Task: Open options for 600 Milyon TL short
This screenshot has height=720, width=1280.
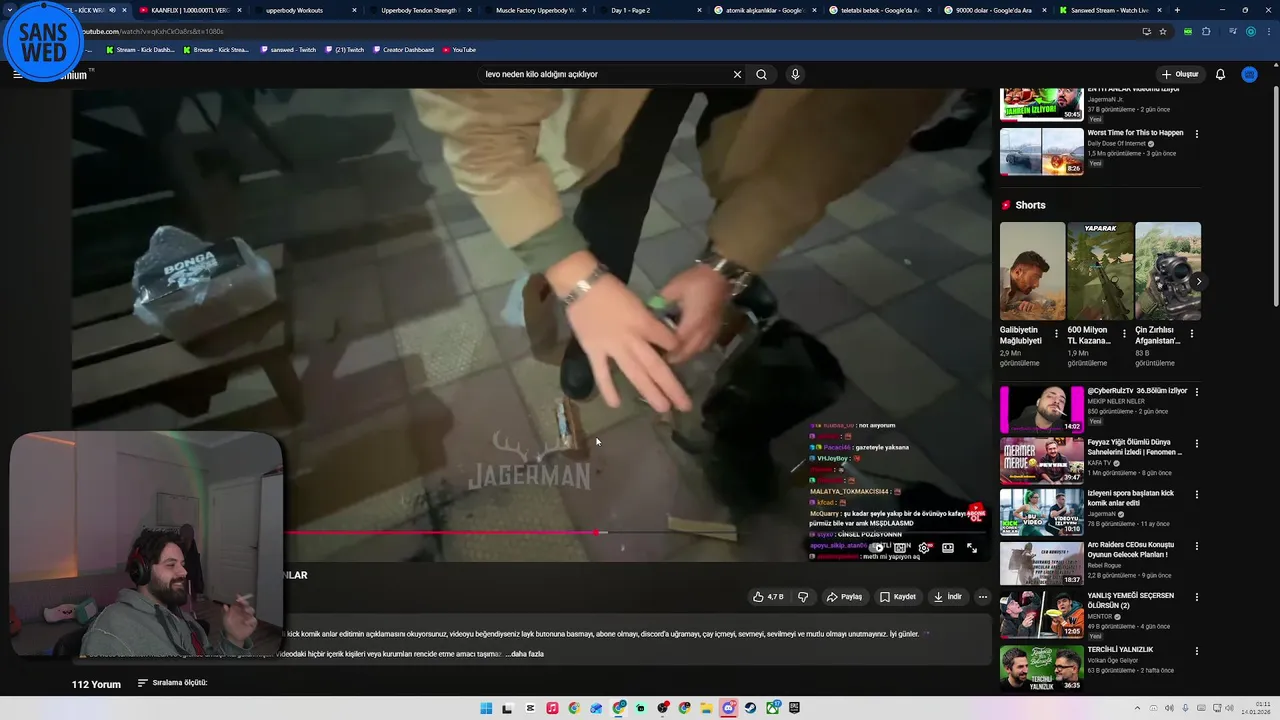Action: tap(1124, 334)
